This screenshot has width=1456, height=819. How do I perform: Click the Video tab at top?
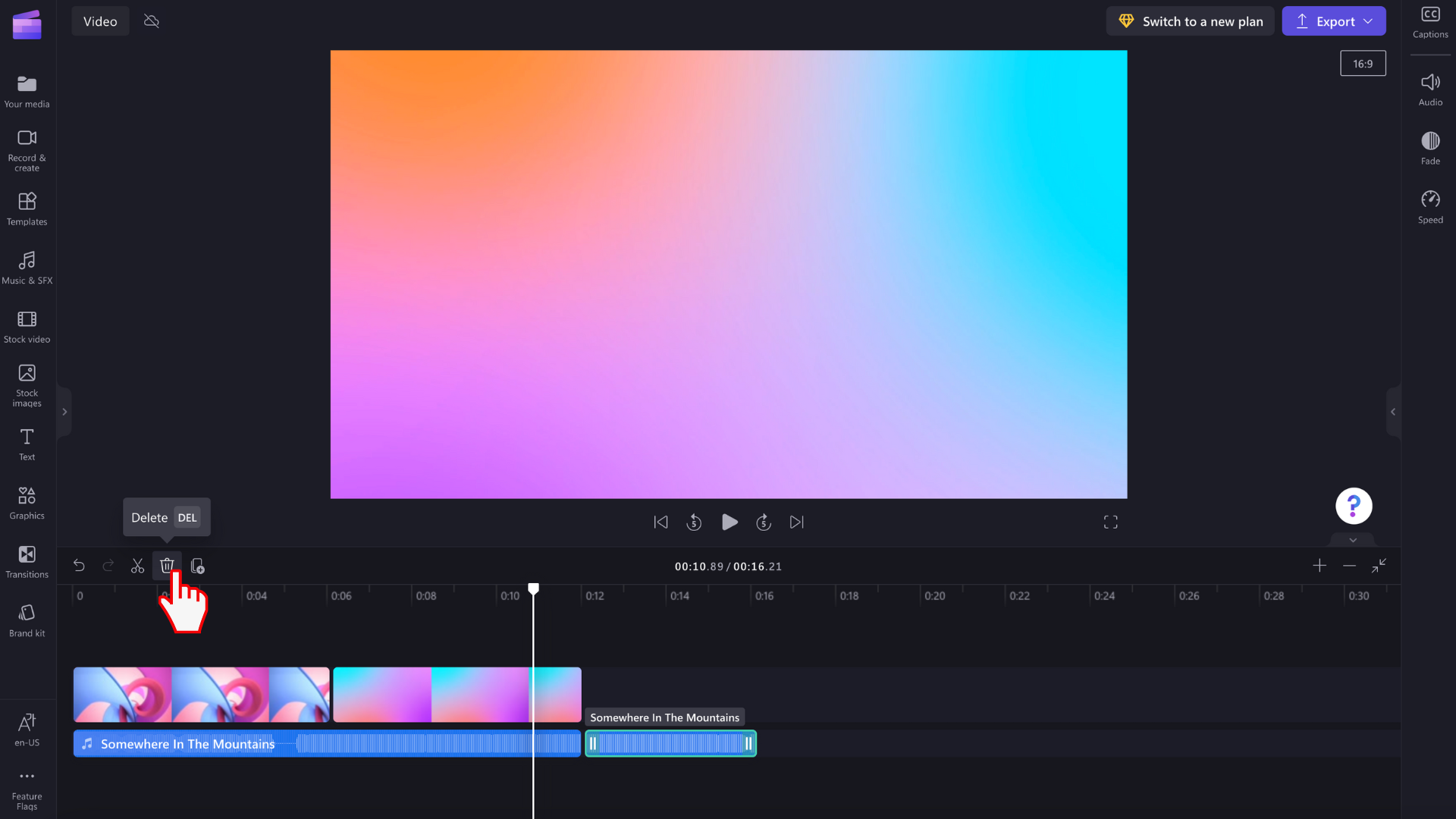pyautogui.click(x=100, y=20)
